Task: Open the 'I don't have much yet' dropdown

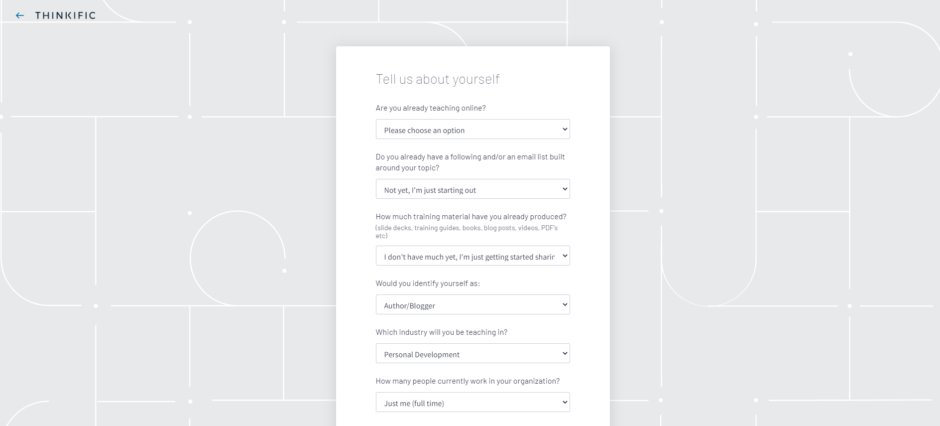Action: pyautogui.click(x=472, y=256)
